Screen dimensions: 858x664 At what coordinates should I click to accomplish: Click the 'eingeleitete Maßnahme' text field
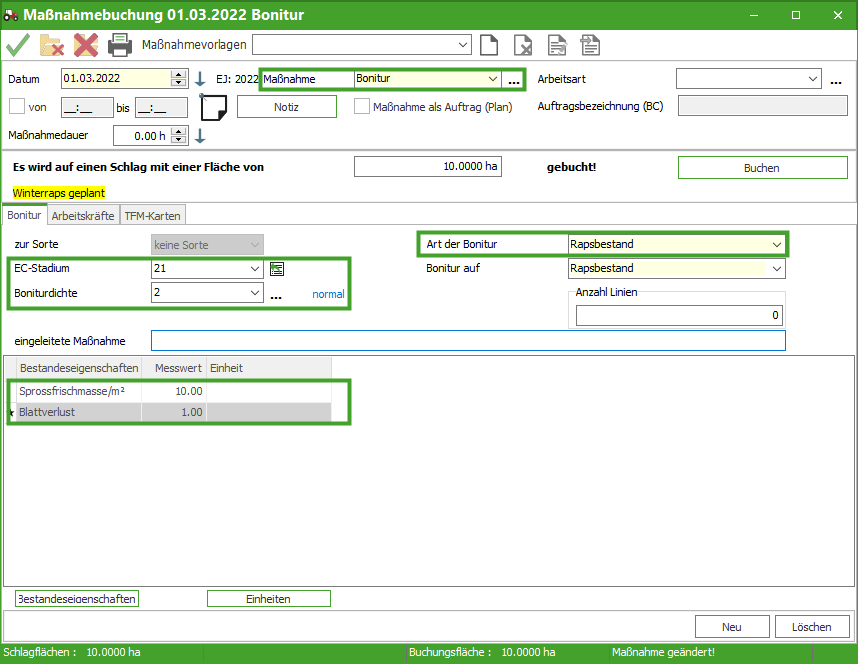click(x=467, y=341)
